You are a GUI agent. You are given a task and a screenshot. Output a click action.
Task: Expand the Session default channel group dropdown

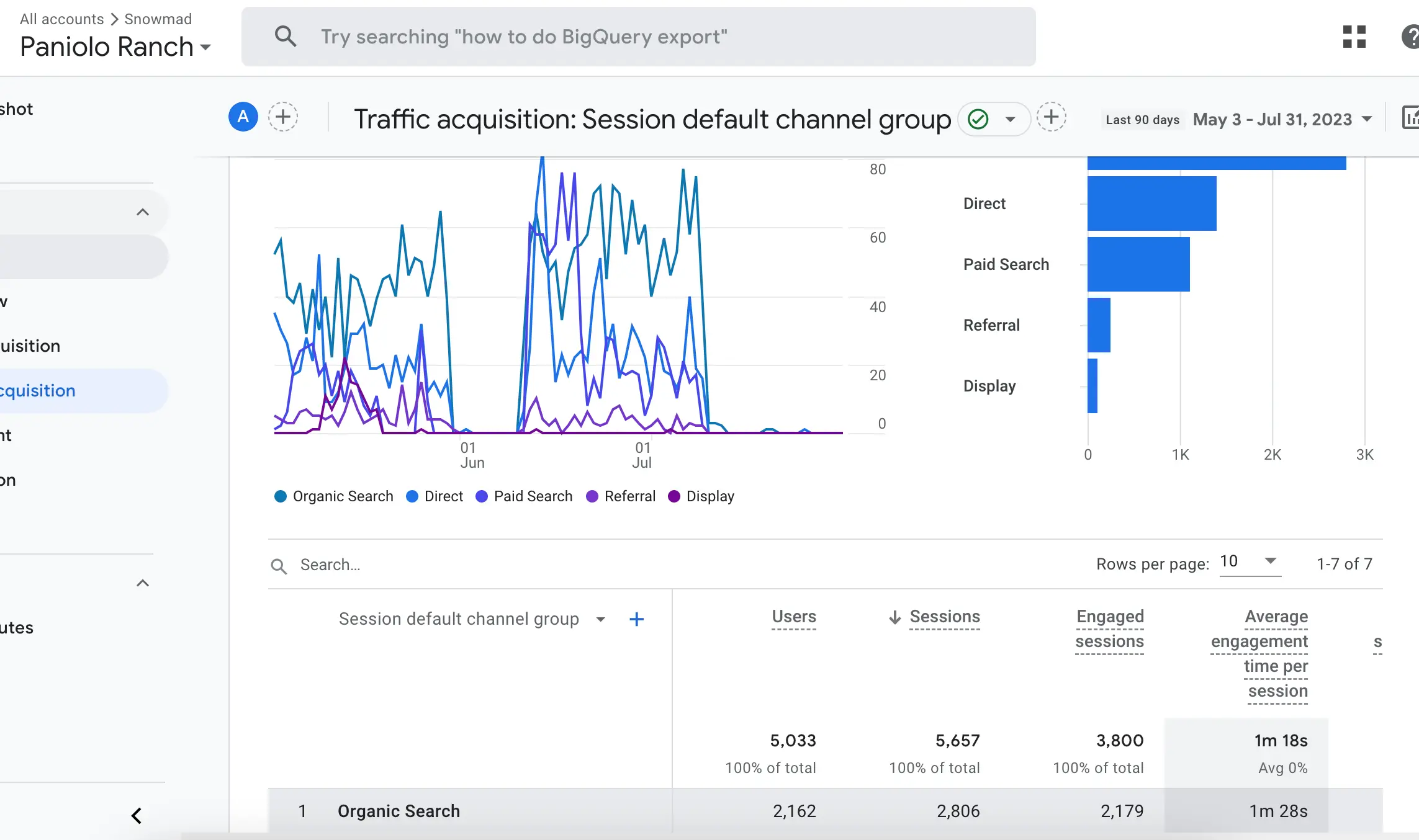tap(600, 618)
